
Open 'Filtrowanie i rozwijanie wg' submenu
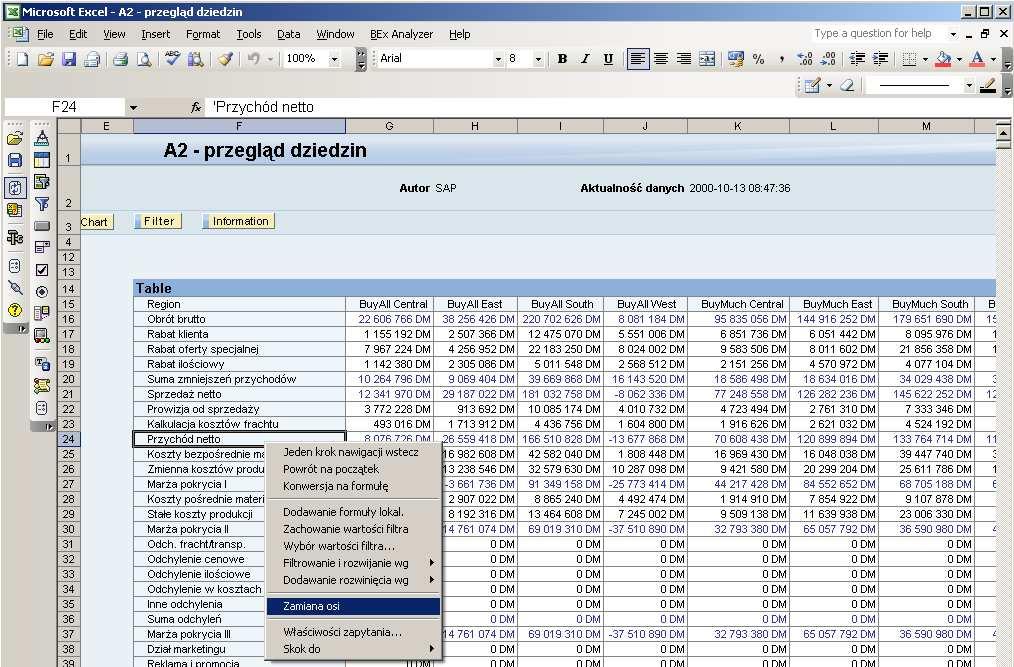tap(353, 563)
